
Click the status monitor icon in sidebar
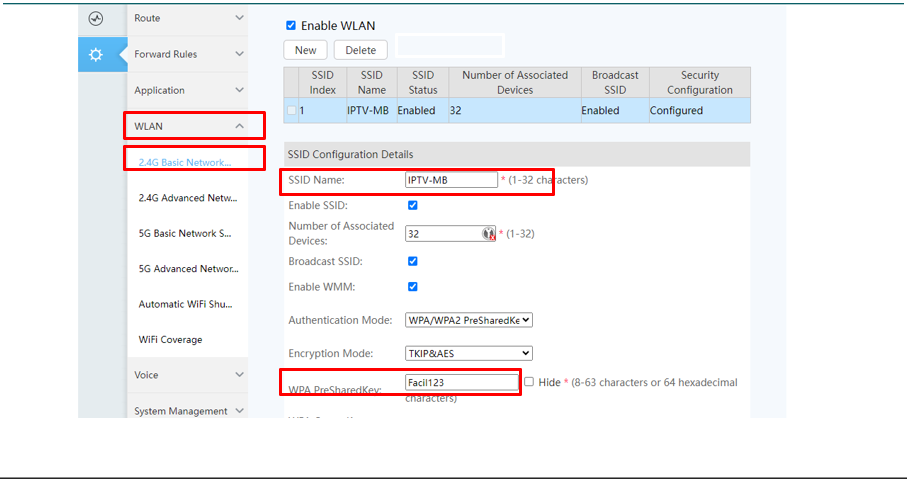point(96,18)
